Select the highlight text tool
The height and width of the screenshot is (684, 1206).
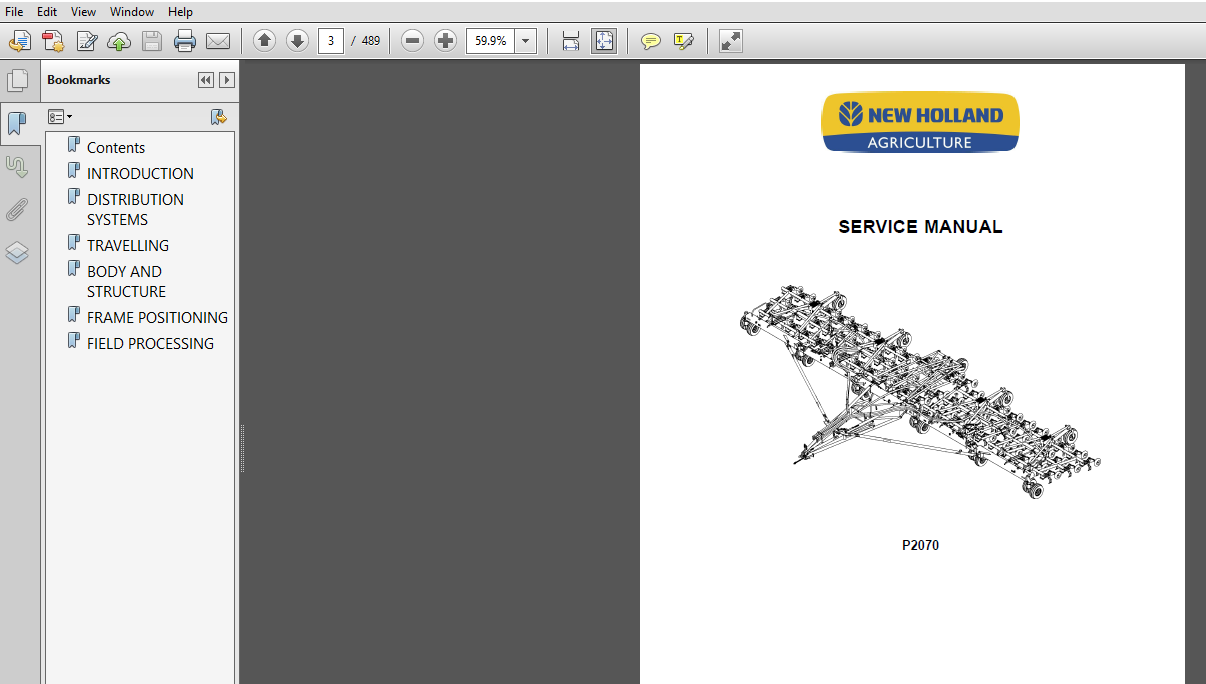click(x=684, y=41)
